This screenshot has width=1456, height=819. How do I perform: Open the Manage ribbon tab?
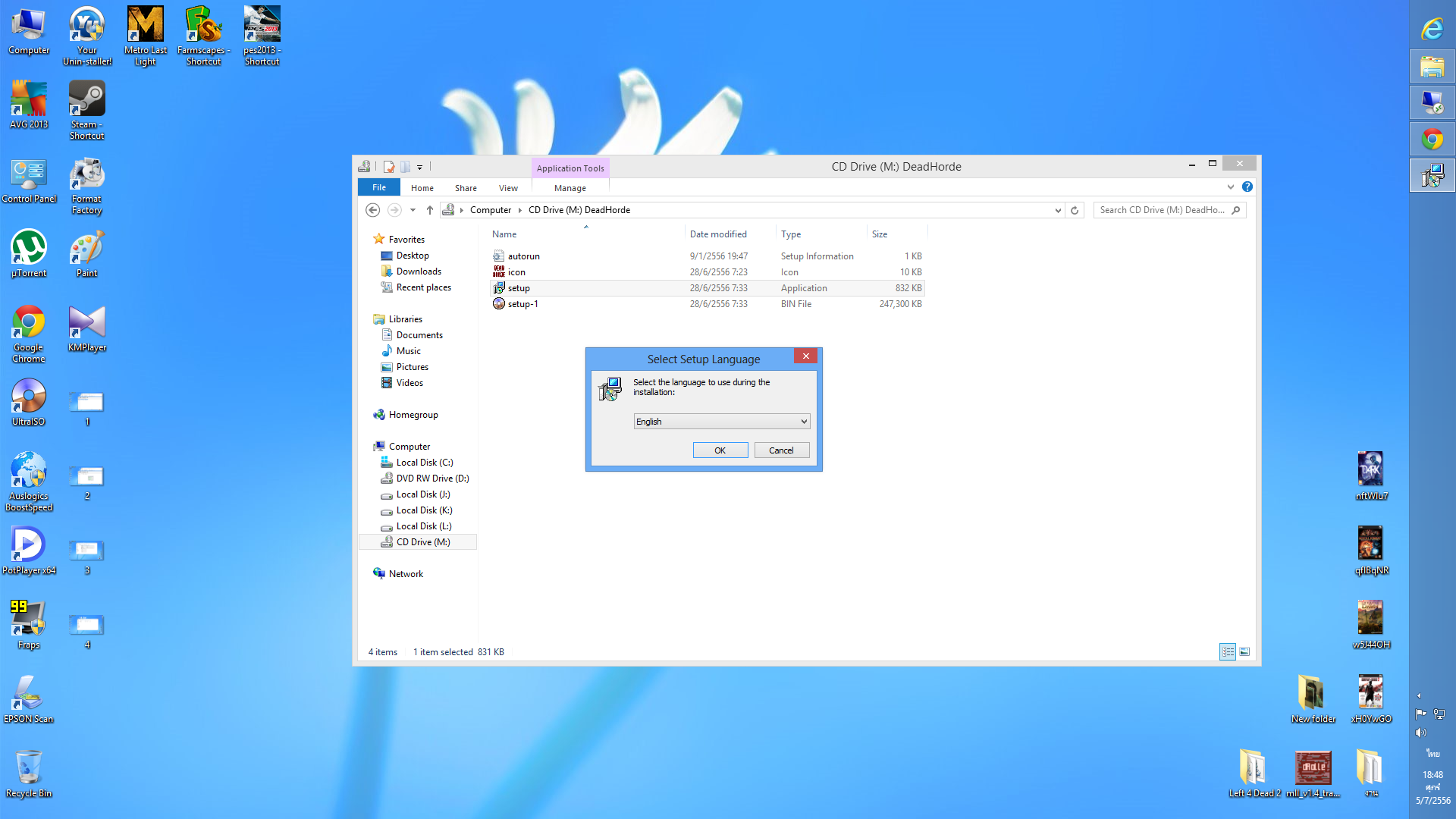pyautogui.click(x=570, y=188)
